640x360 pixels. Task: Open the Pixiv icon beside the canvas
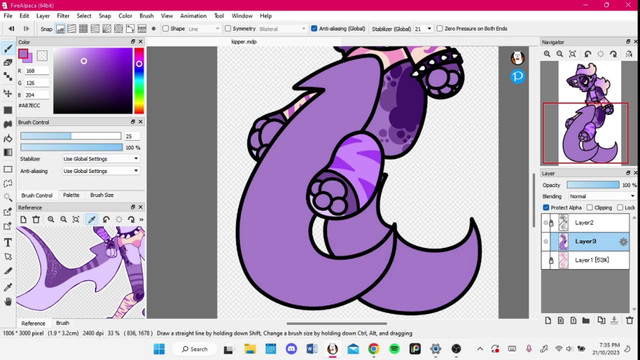point(518,76)
